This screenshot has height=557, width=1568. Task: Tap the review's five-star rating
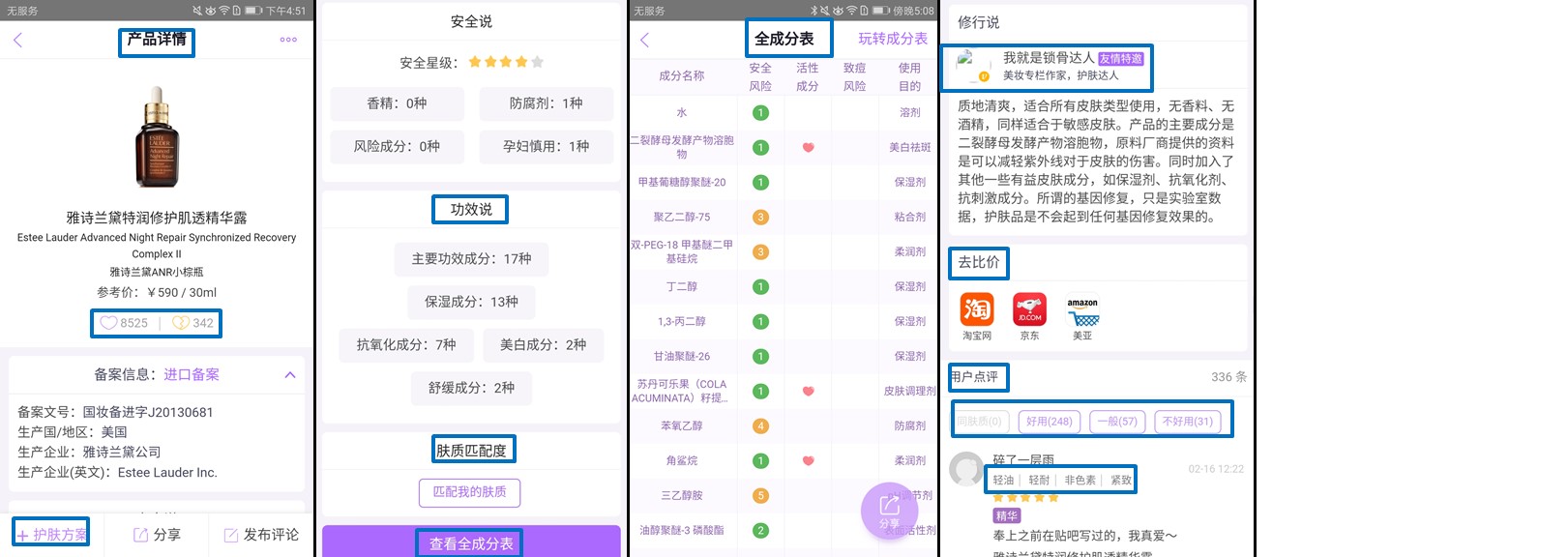pyautogui.click(x=1026, y=498)
